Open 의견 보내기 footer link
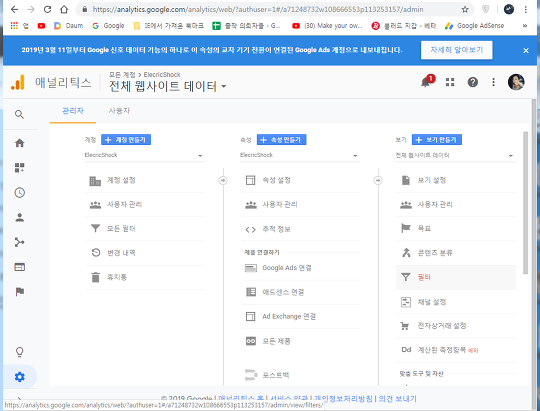The width and height of the screenshot is (540, 411). click(397, 399)
